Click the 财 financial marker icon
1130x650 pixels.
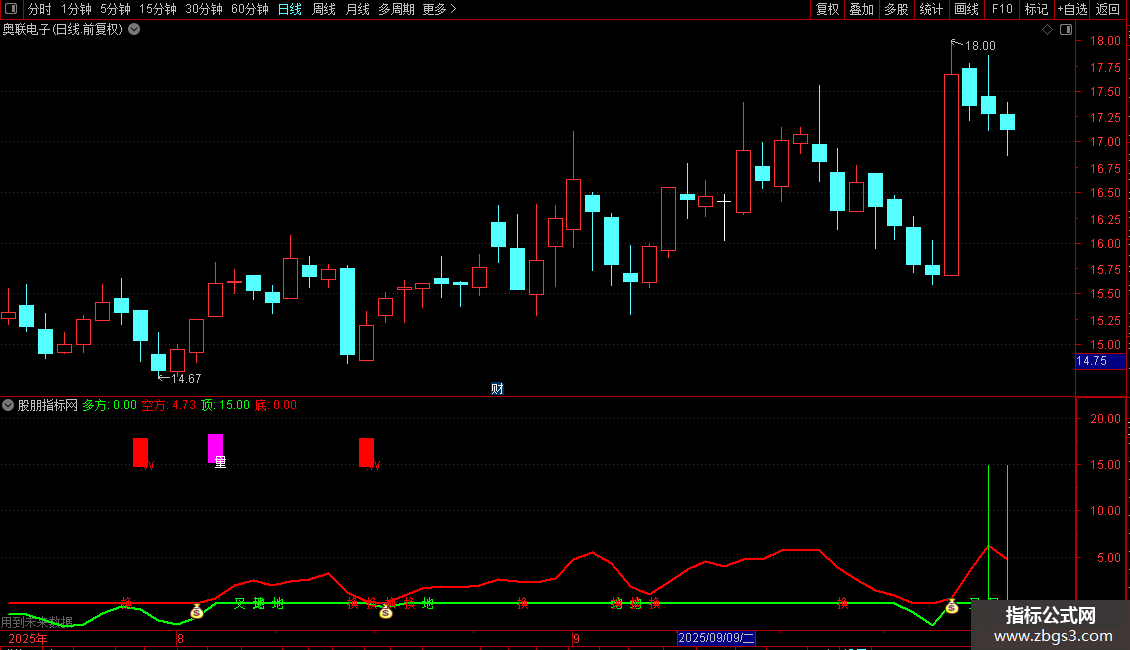[497, 388]
